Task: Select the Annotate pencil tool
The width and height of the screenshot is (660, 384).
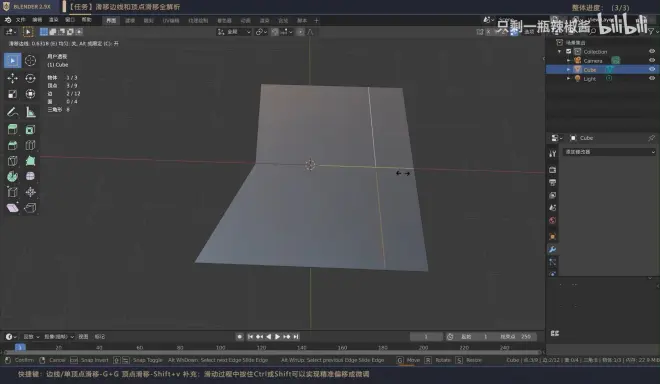Action: pyautogui.click(x=13, y=112)
